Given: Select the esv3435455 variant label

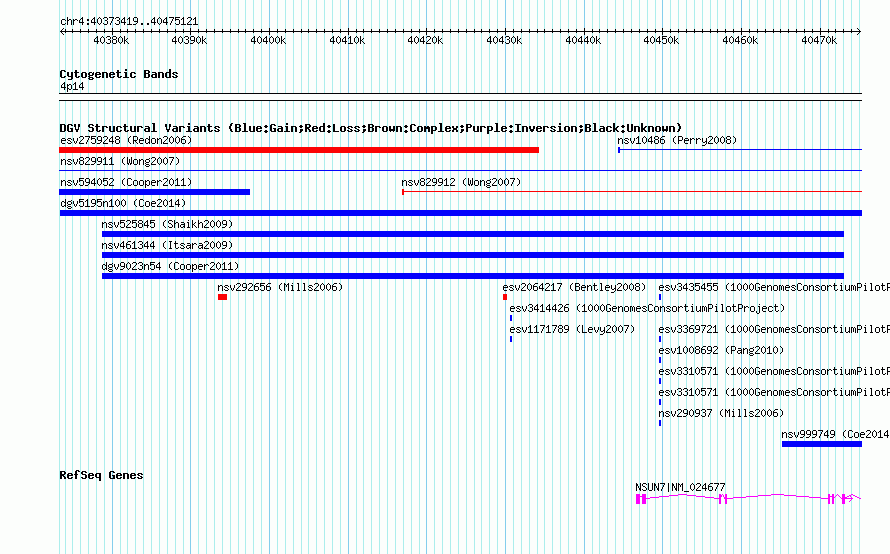Looking at the screenshot, I should pos(774,287).
